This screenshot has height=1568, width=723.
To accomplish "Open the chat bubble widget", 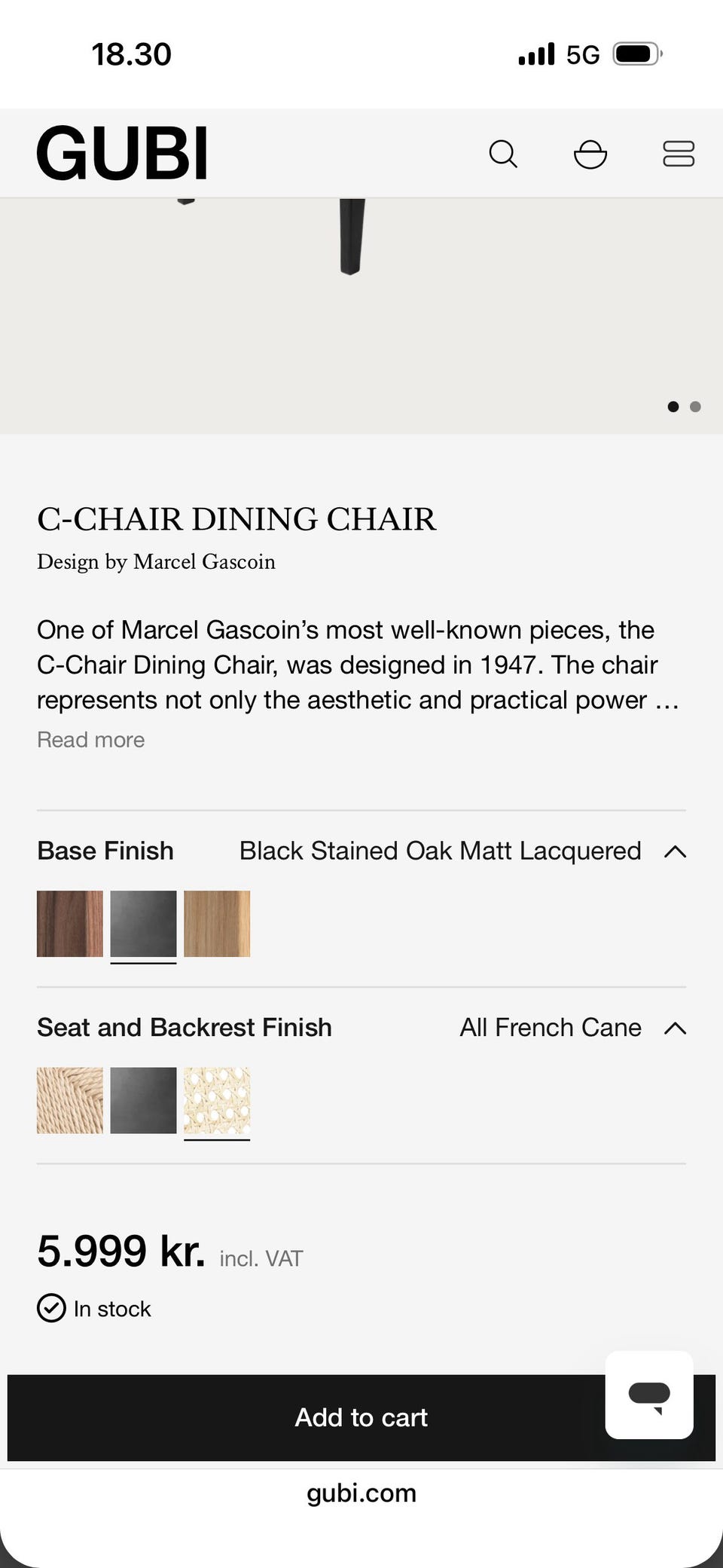I will tap(649, 1395).
